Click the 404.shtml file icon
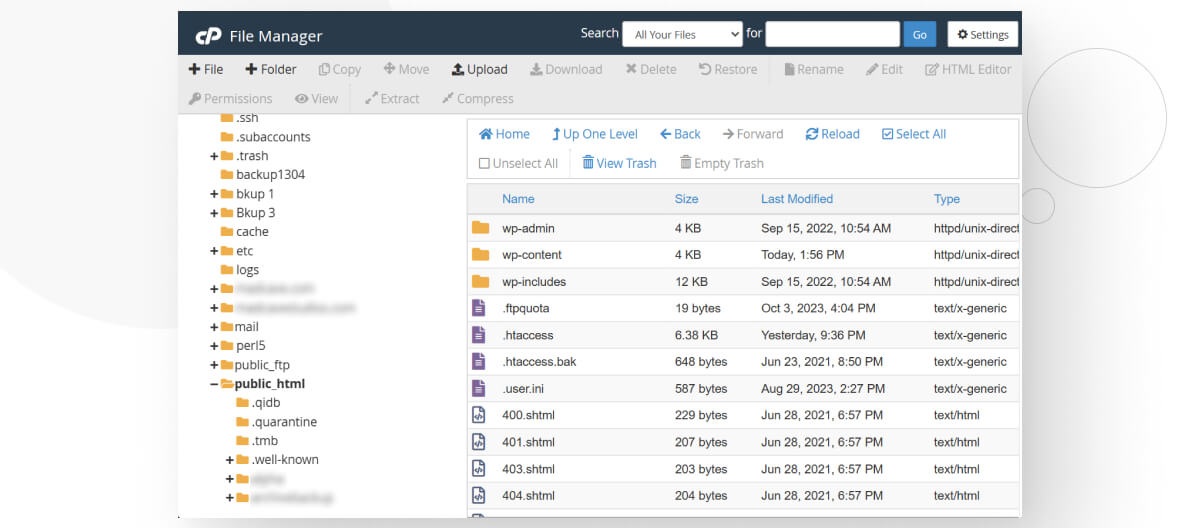 coord(479,495)
